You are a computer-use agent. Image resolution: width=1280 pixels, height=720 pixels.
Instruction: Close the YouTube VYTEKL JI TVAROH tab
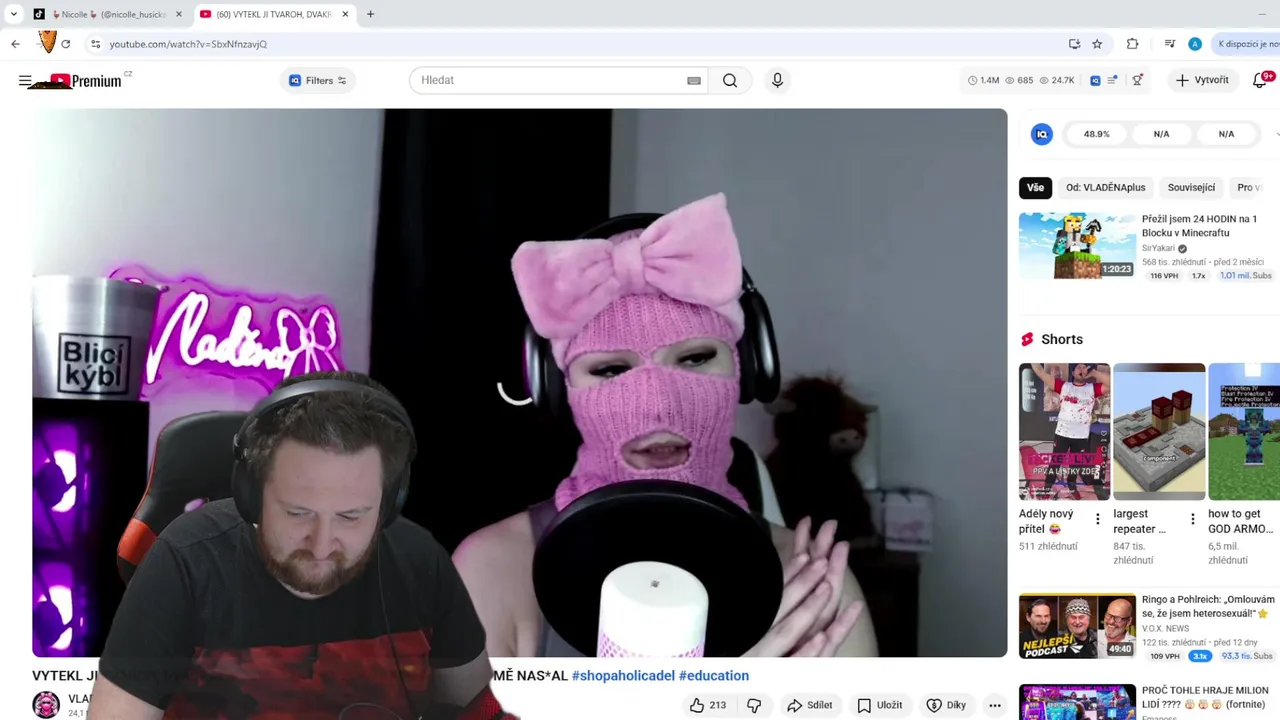point(345,14)
